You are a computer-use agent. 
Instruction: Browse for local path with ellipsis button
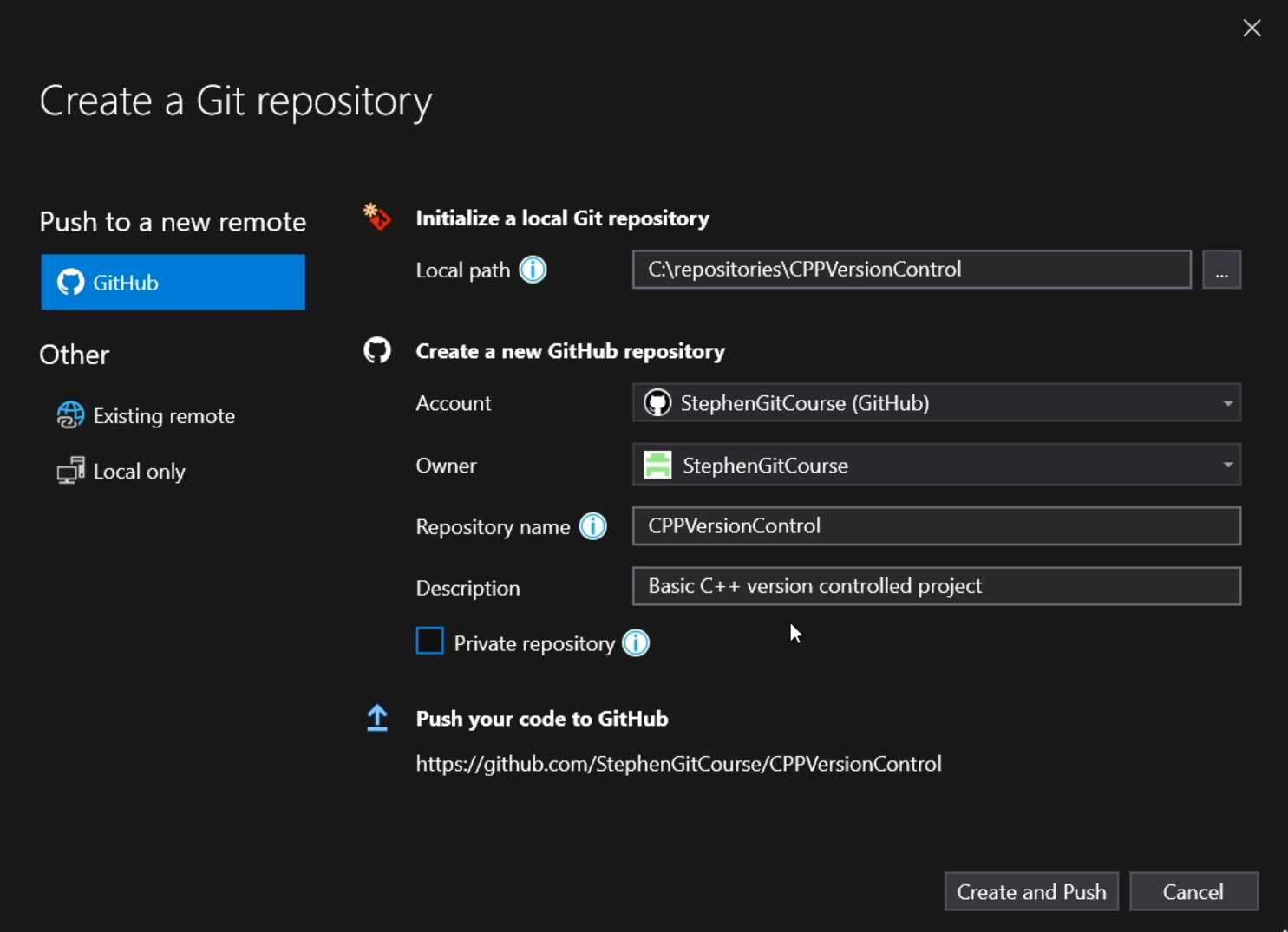pyautogui.click(x=1221, y=270)
